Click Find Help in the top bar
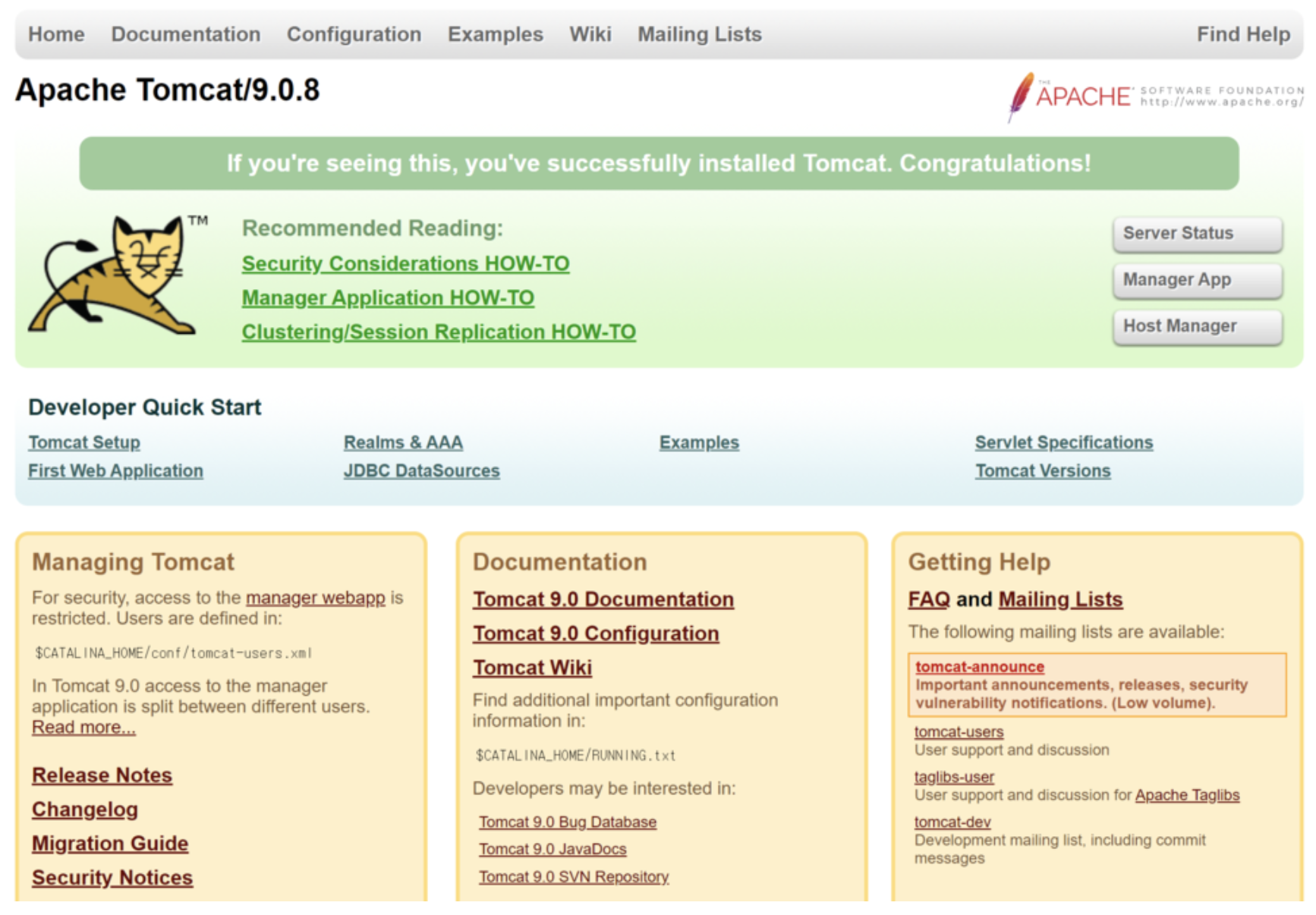 coord(1243,34)
